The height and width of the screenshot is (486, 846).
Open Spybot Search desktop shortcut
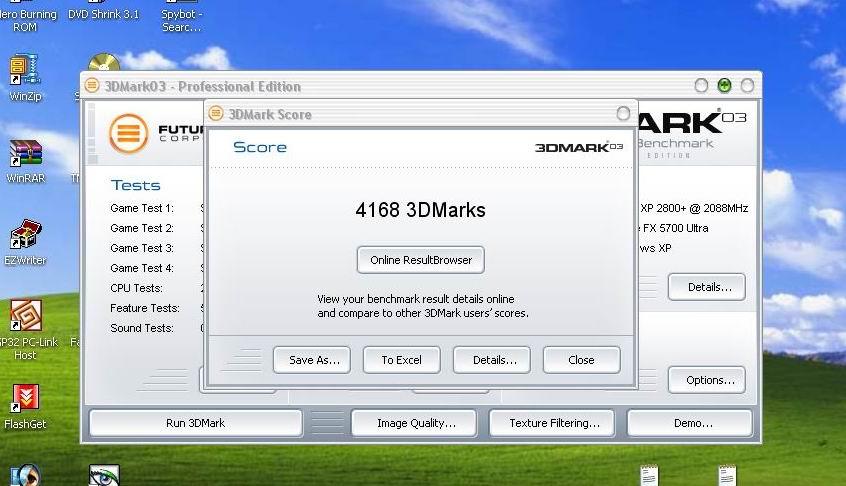182,16
